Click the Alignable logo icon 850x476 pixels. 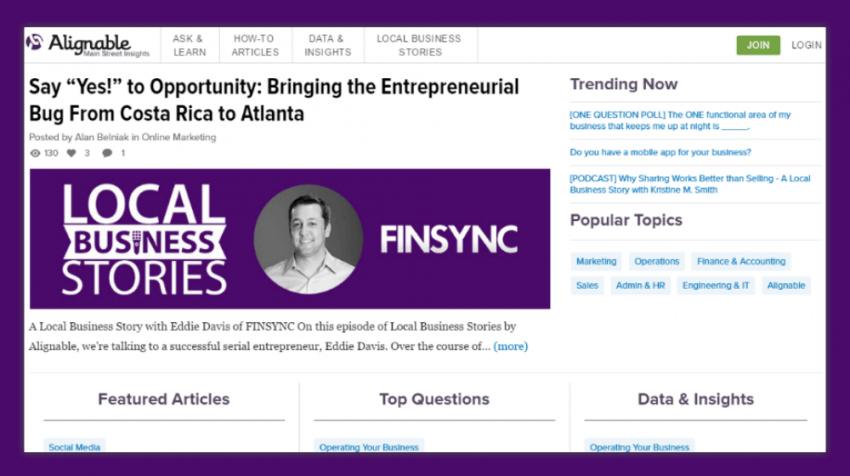tap(35, 43)
